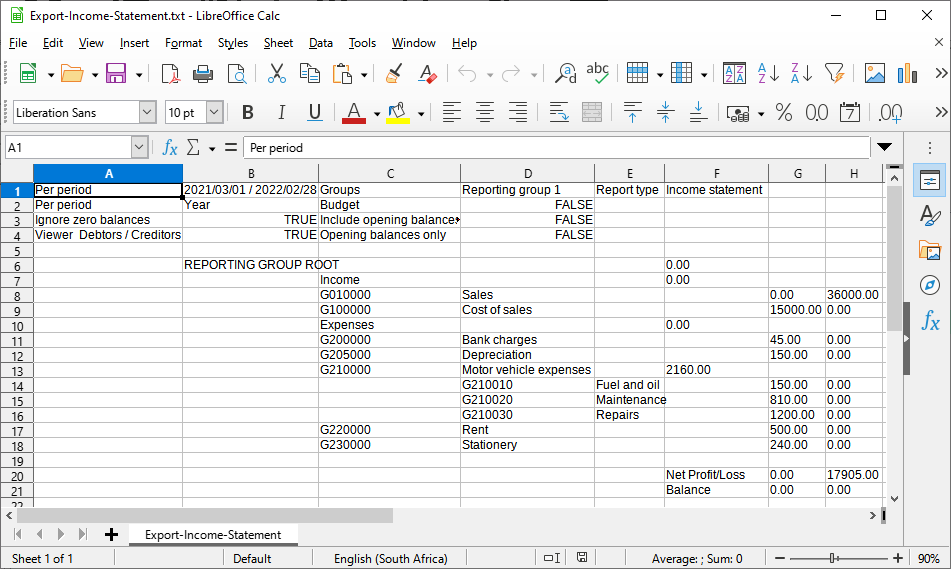Open Find and Replace icon
Viewport: 951px width, 569px height.
(x=566, y=74)
